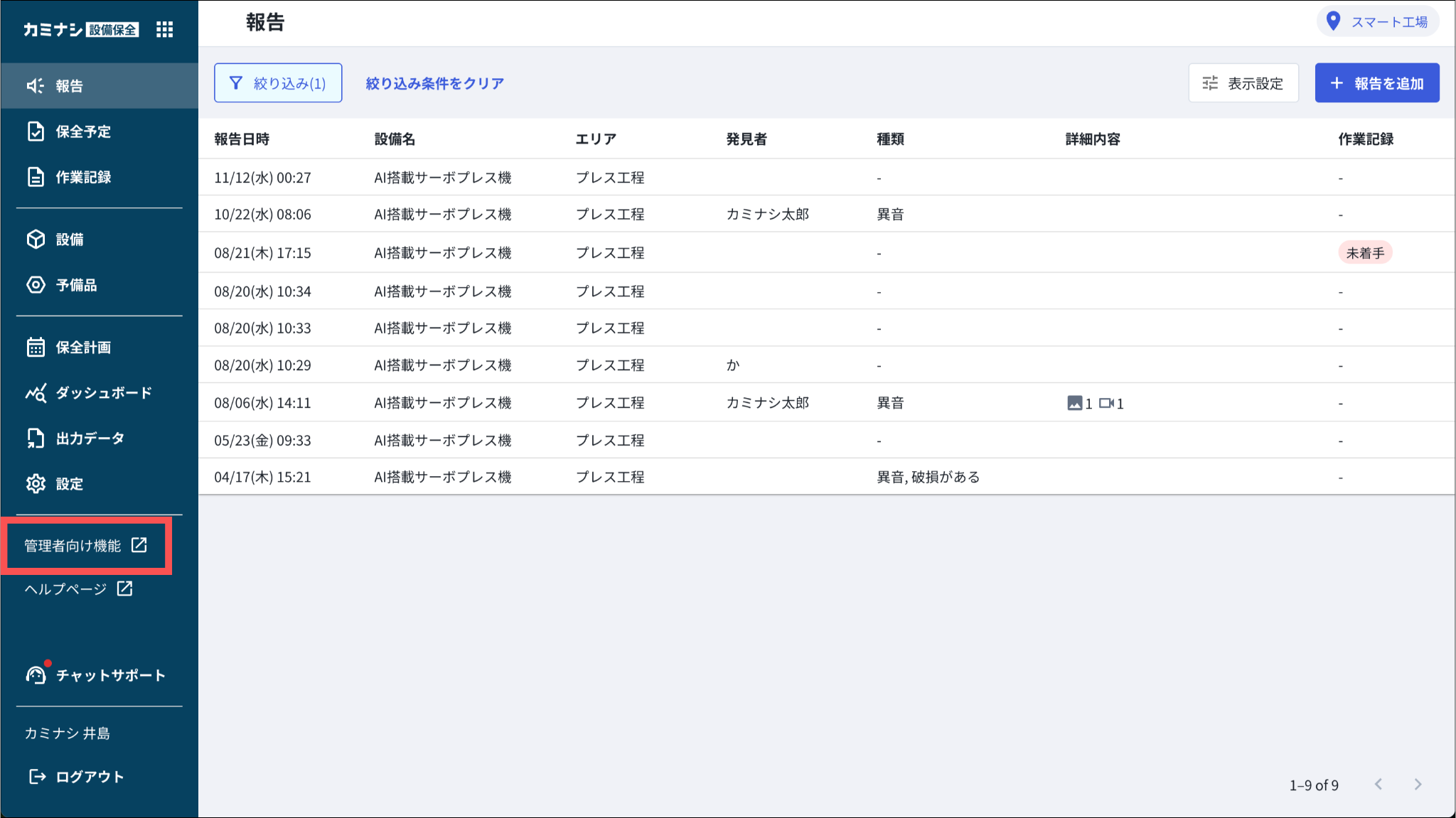This screenshot has width=1456, height=818.
Task: Open the 絞り込み(1) filter dropdown
Action: coord(278,83)
